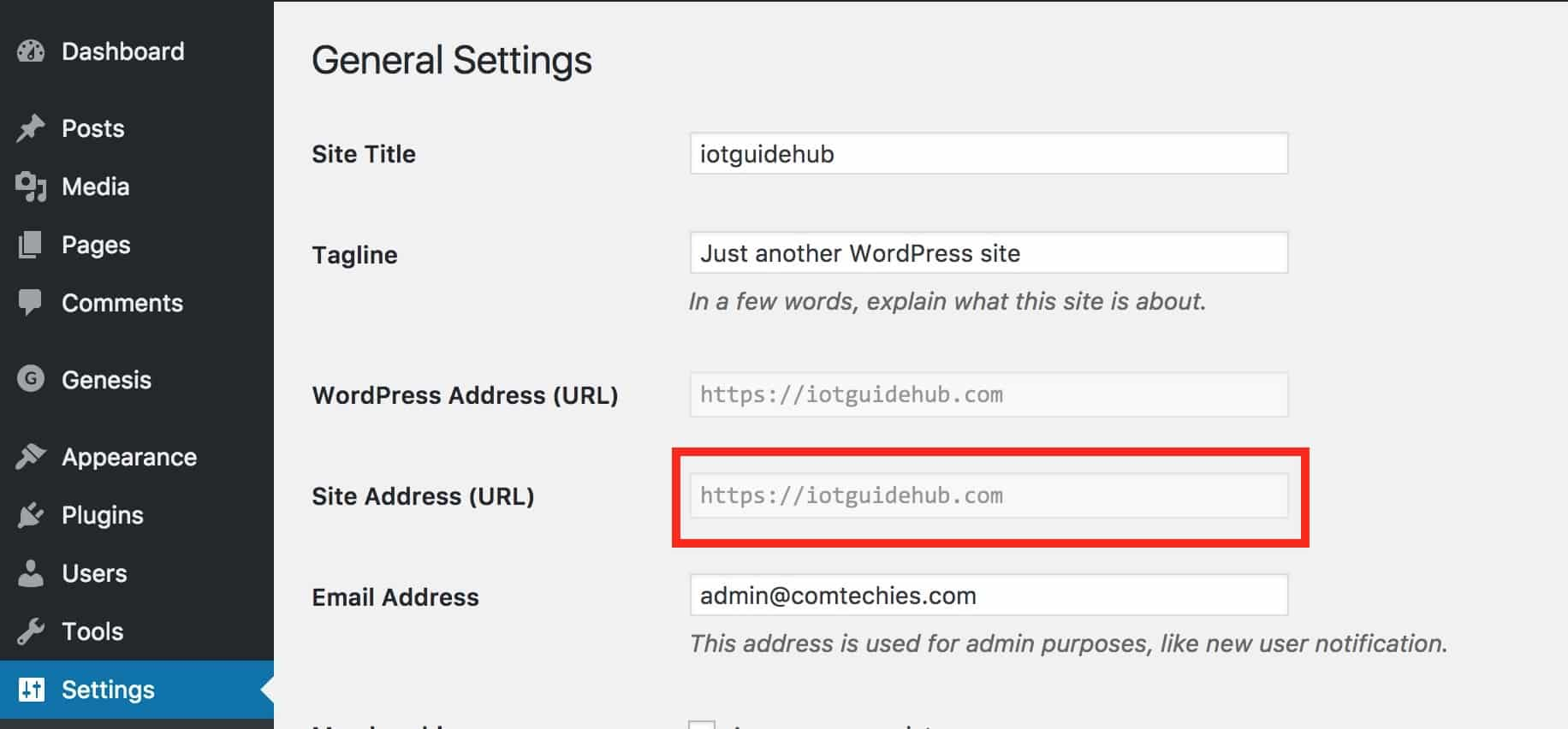The width and height of the screenshot is (1568, 729).
Task: Navigate to the Comments menu entry
Action: [122, 302]
